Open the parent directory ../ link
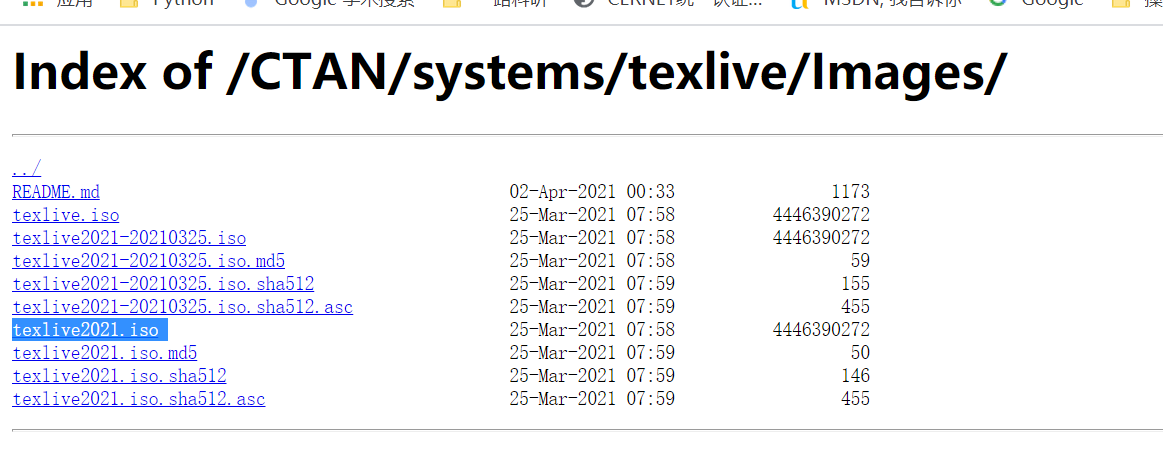The image size is (1163, 460). [27, 169]
